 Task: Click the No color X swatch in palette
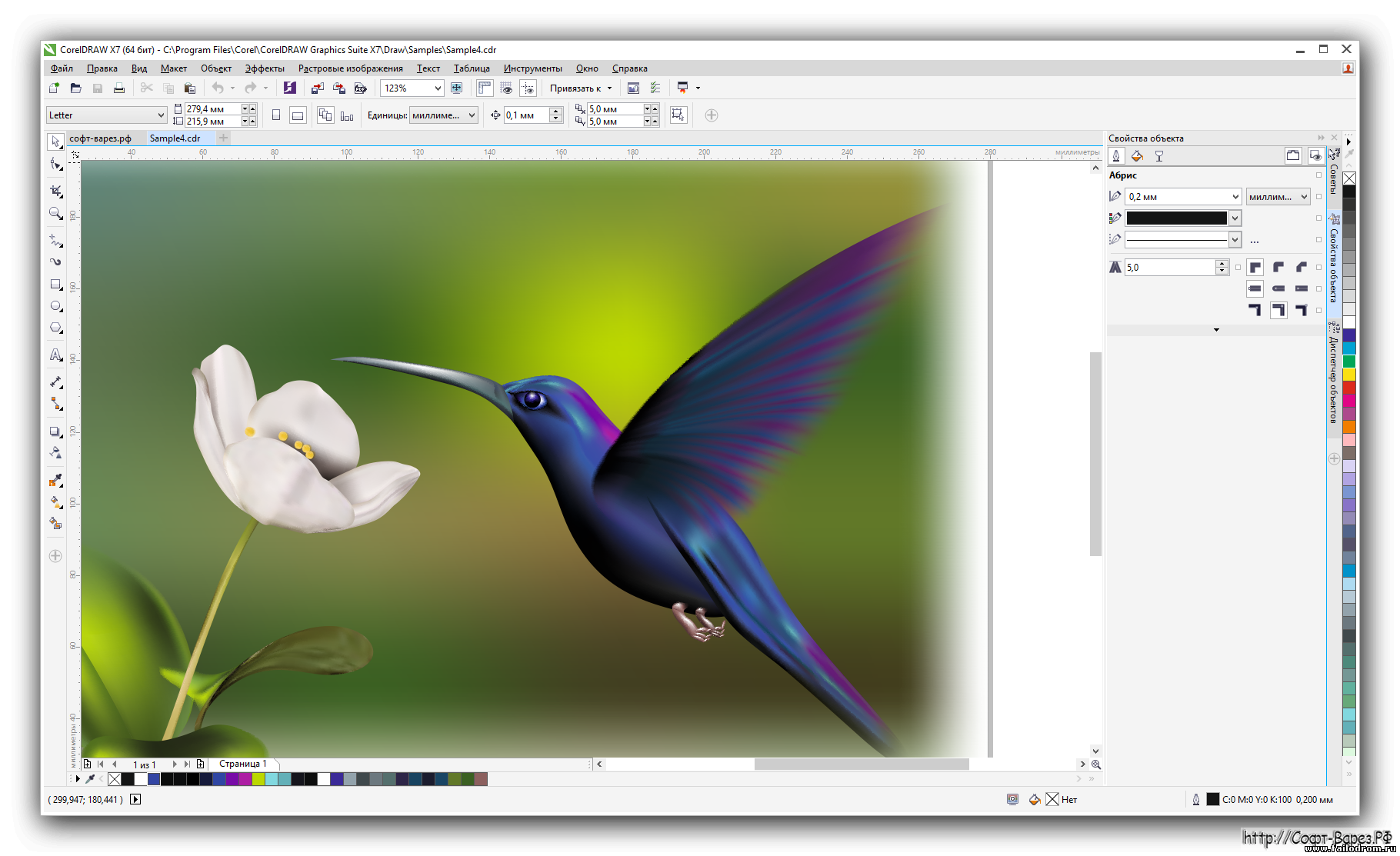click(1349, 178)
